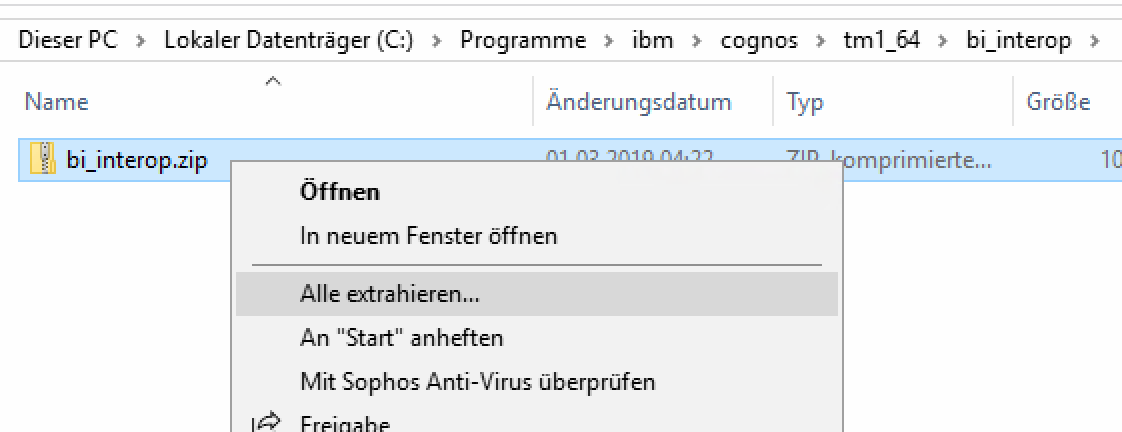Click the share icon beside Freigabe
This screenshot has height=432, width=1122.
[x=267, y=423]
